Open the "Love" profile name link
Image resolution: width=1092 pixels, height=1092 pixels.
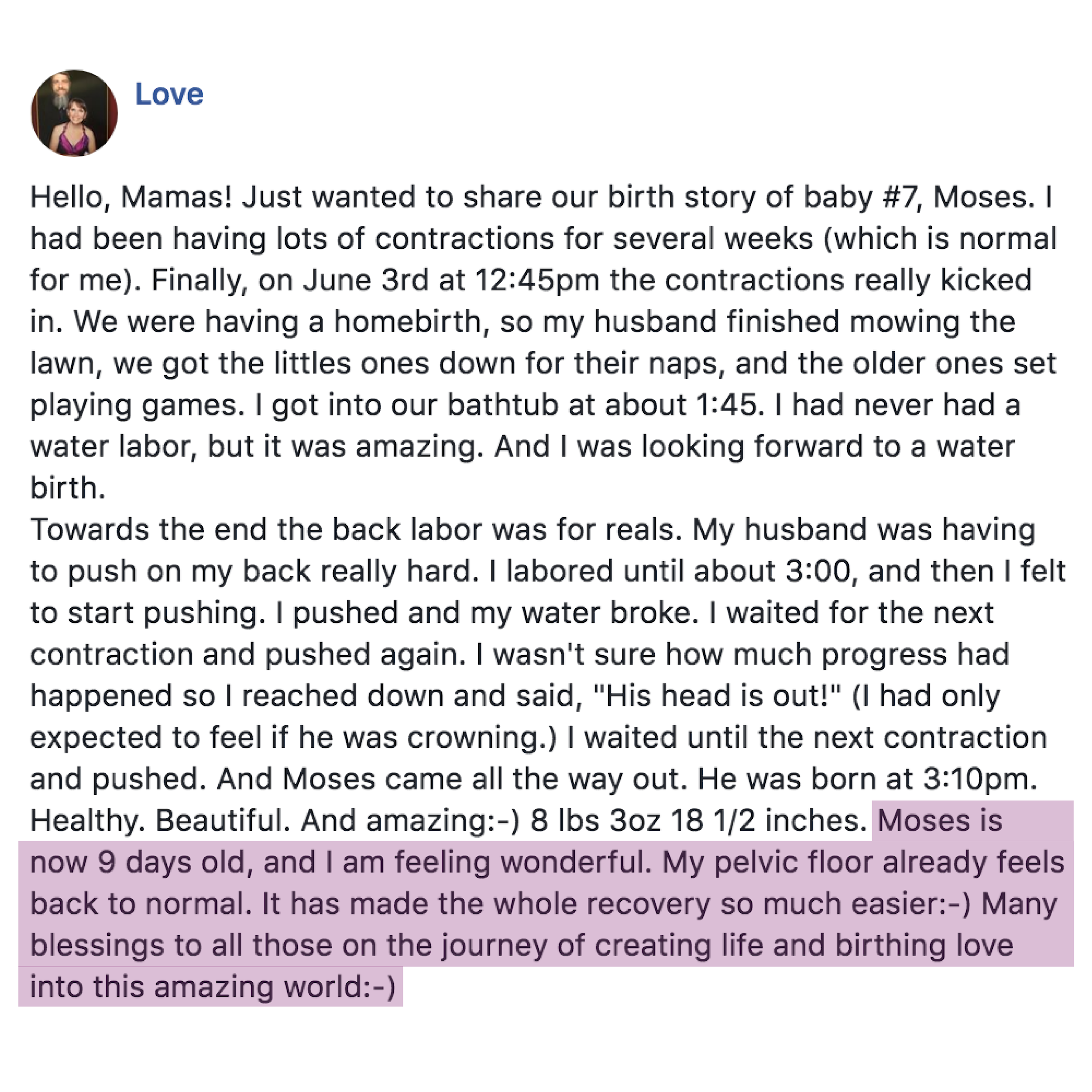click(x=169, y=94)
